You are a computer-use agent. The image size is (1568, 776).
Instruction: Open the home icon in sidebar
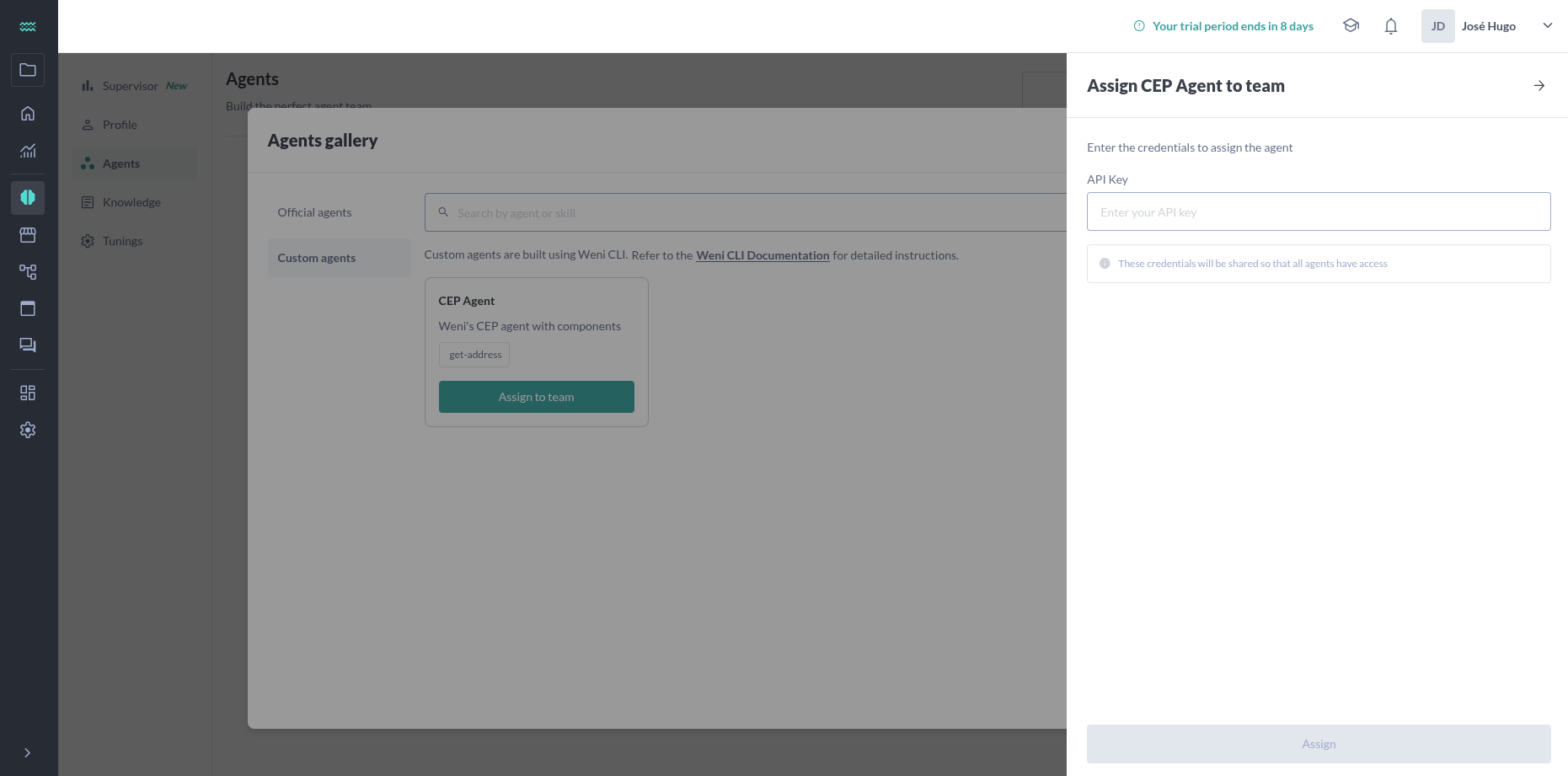[28, 114]
